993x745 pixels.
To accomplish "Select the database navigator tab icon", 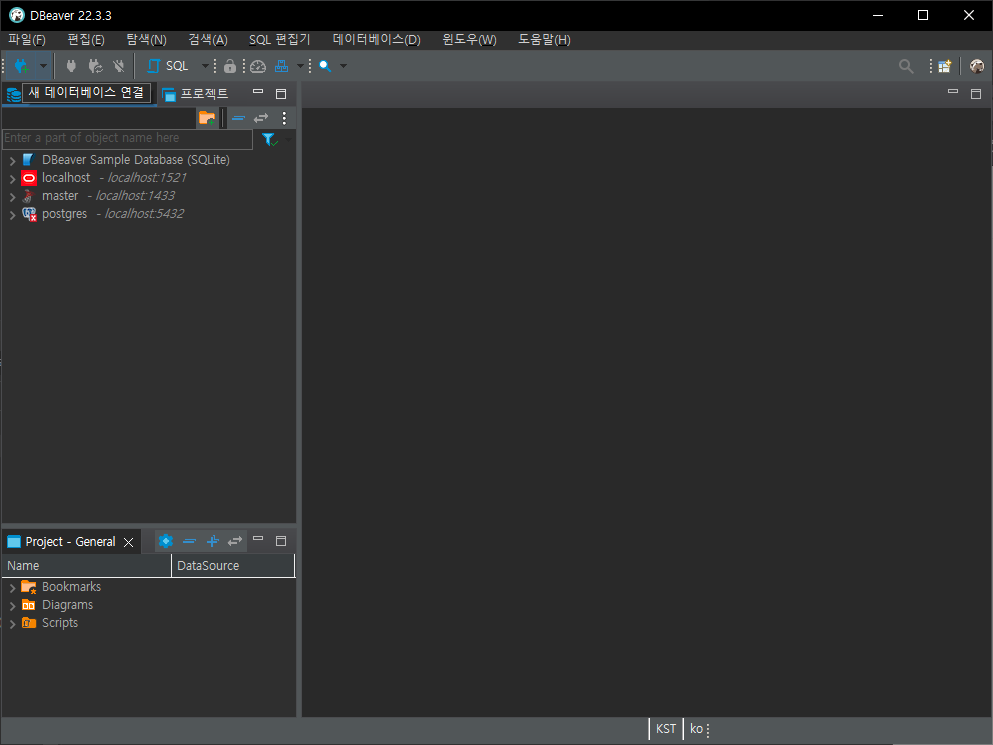I will 13,94.
